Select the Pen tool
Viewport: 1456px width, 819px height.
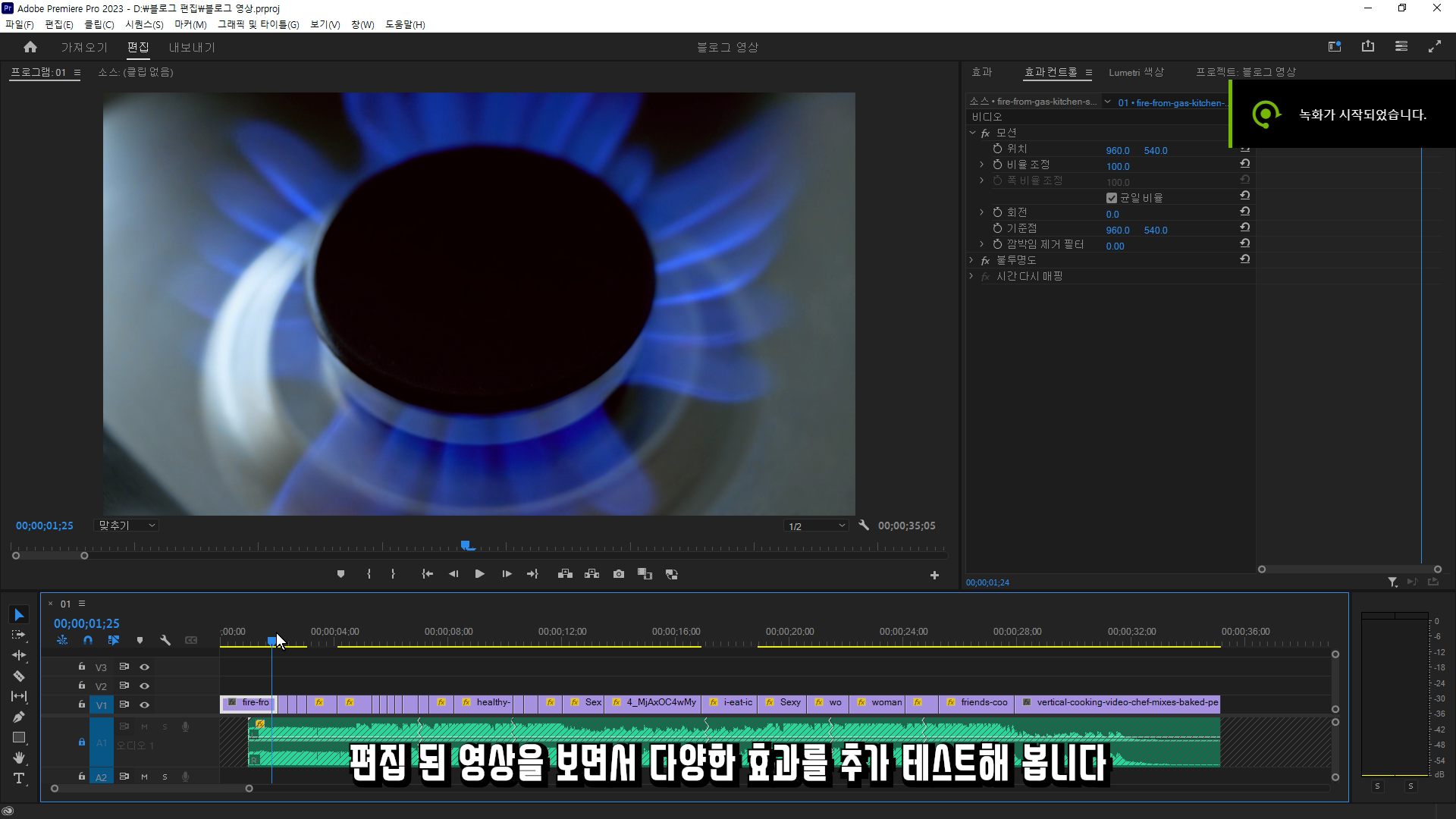(19, 717)
